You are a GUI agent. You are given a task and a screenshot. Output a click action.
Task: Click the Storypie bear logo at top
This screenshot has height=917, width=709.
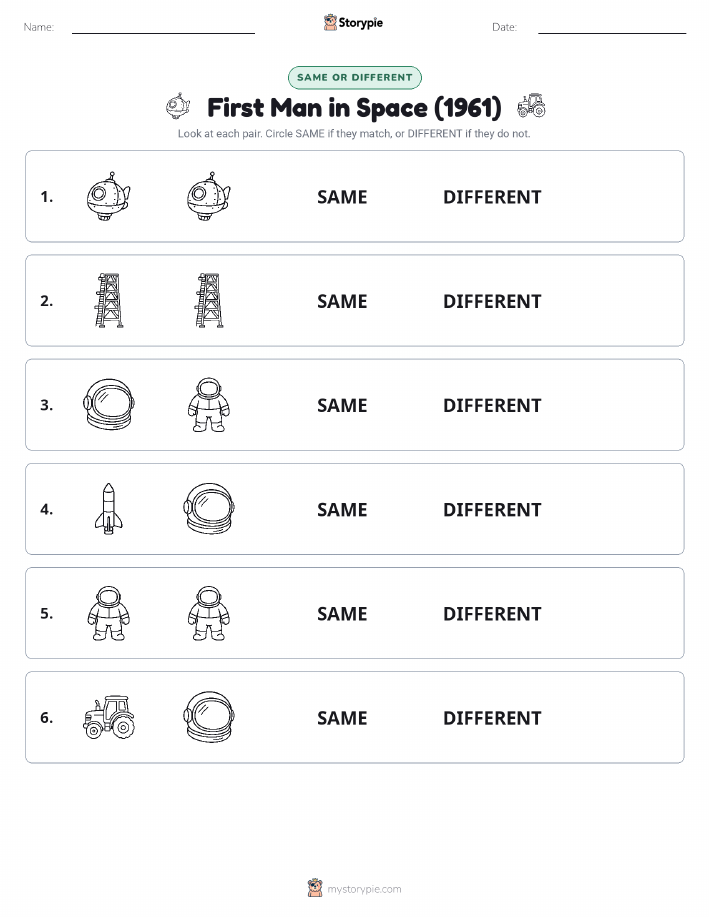click(x=331, y=22)
